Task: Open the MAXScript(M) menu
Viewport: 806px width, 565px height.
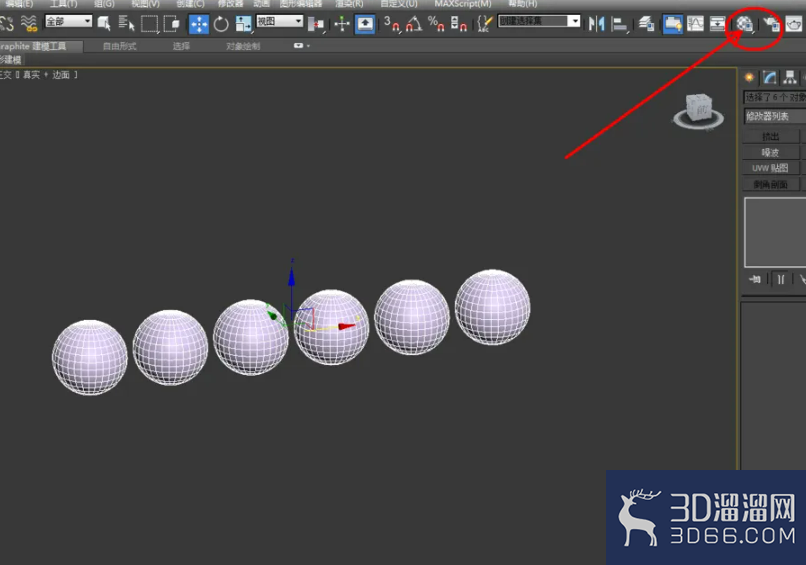Action: [463, 4]
